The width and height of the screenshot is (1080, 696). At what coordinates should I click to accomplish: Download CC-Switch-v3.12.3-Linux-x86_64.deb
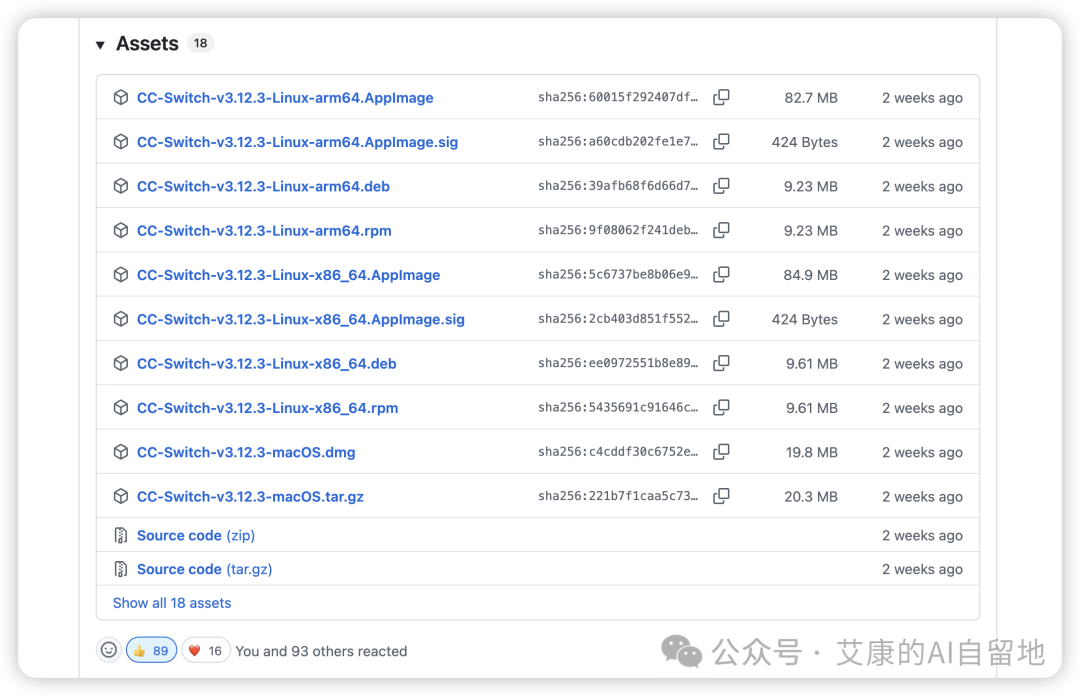click(267, 364)
